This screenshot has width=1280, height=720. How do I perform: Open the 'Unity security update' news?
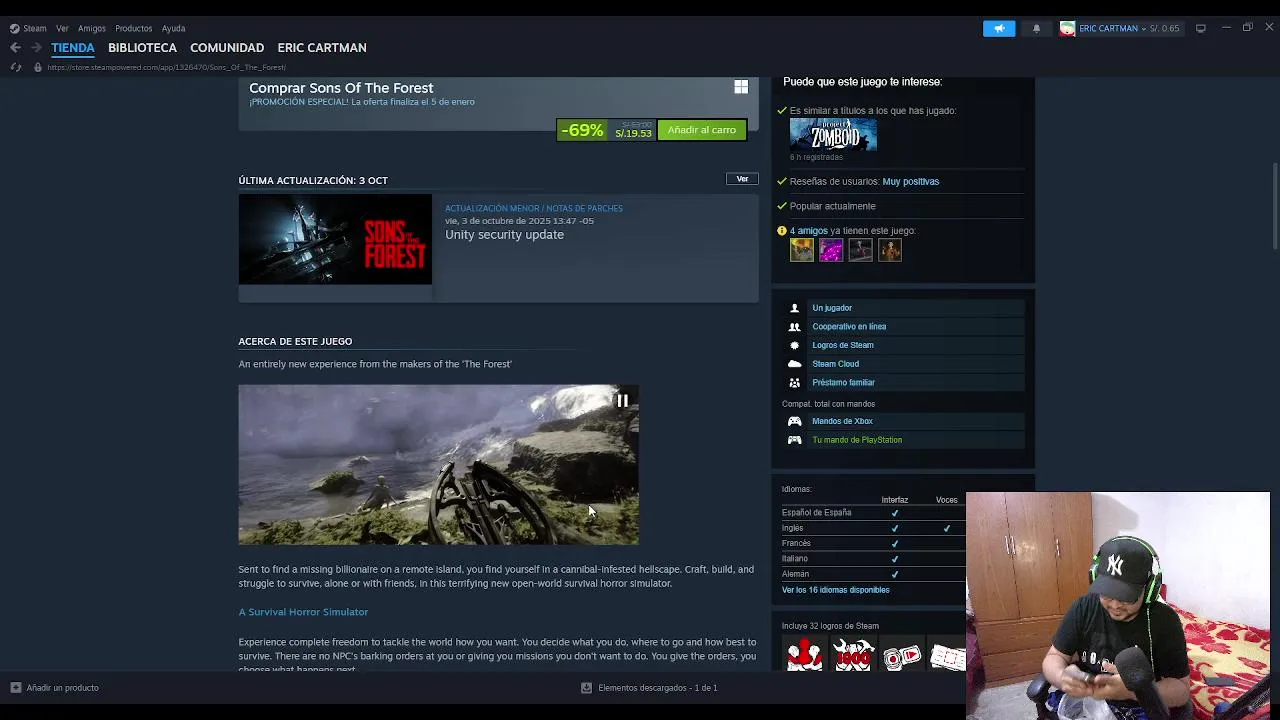(x=504, y=235)
